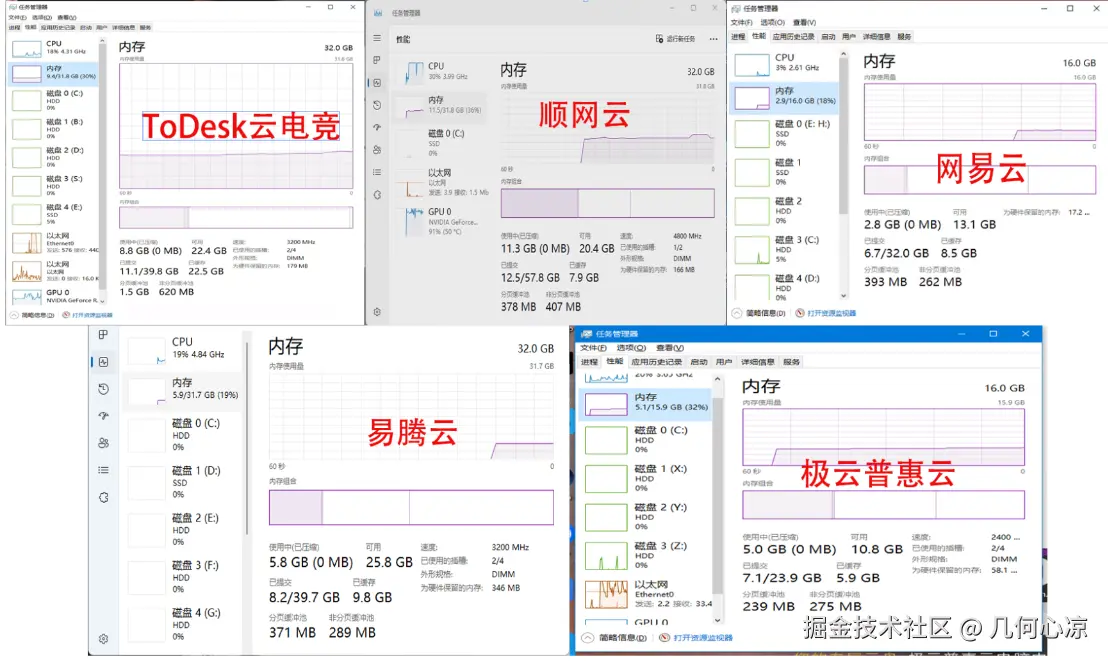
Task: Click sidebar scroll-down arrow in 极云普惠云 window
Action: click(717, 620)
